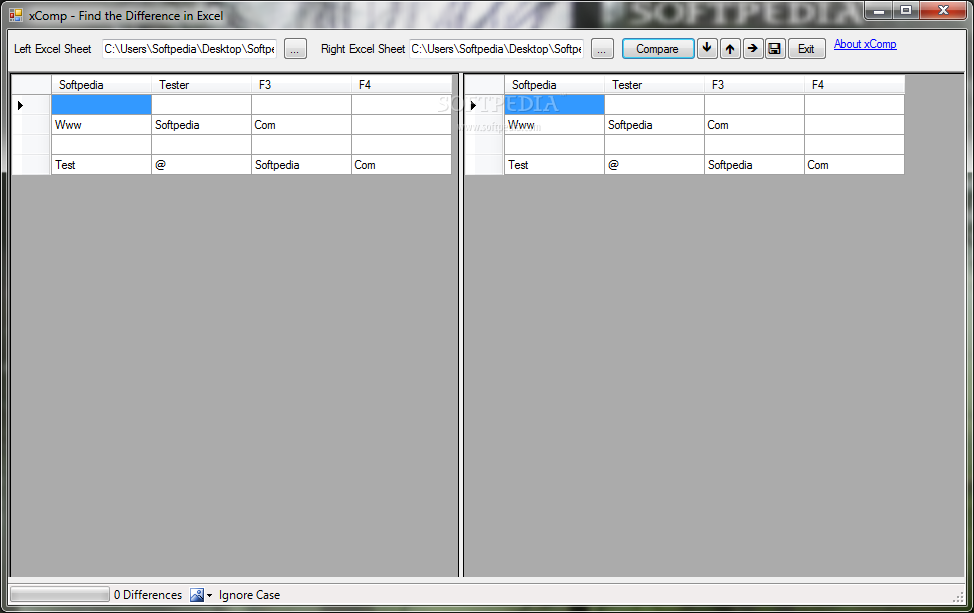The image size is (974, 613).
Task: Click the up arrow previous-difference icon
Action: click(x=730, y=48)
